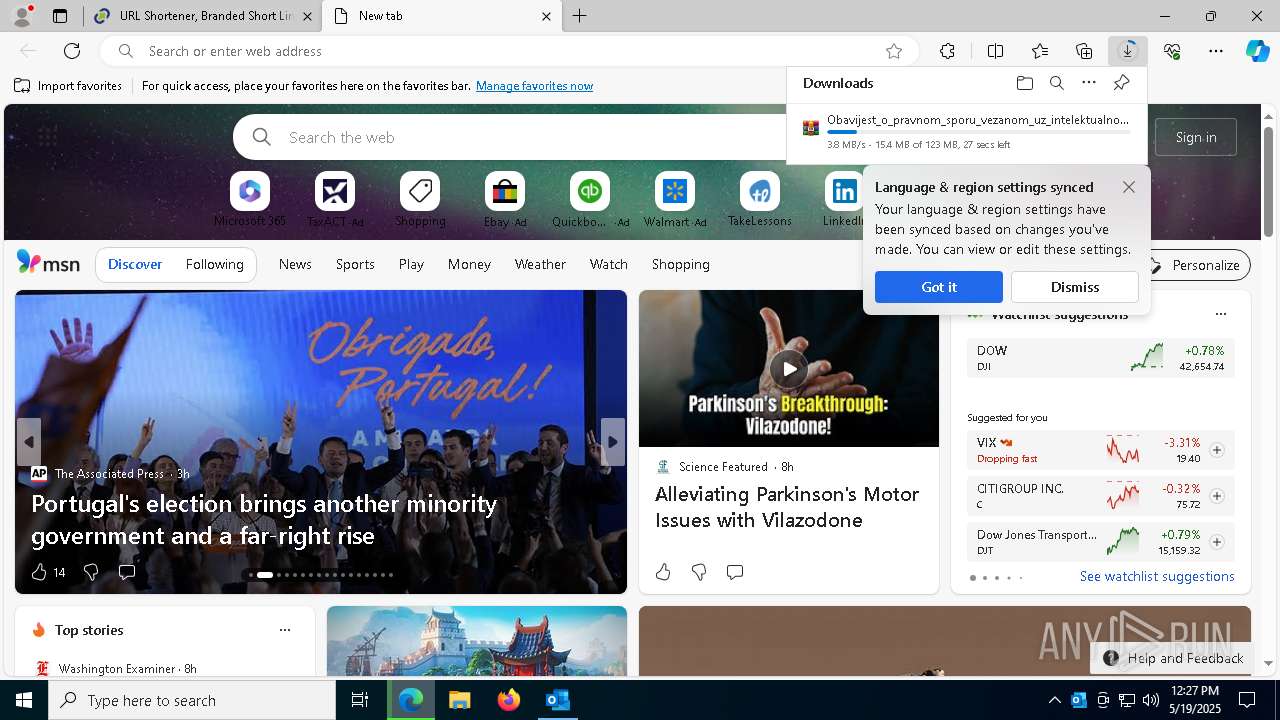Open Manage favorites now link

click(535, 86)
